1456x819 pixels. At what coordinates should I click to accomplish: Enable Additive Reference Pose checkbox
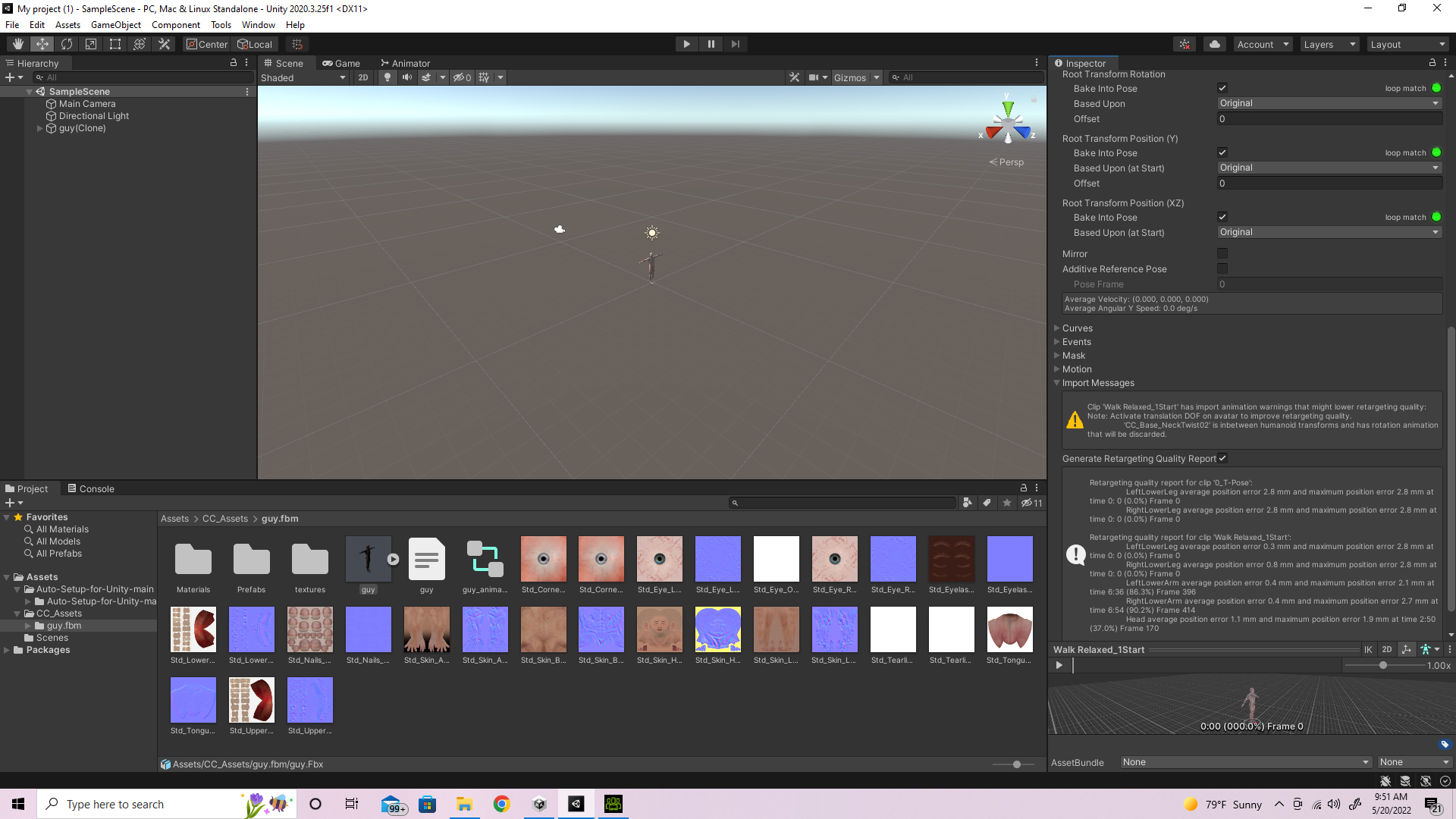coord(1222,269)
